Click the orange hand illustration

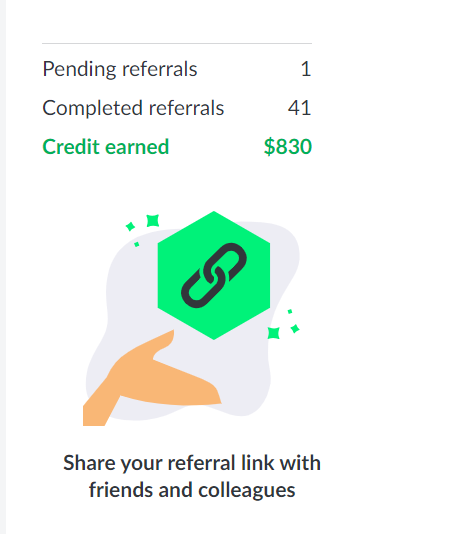coord(152,378)
